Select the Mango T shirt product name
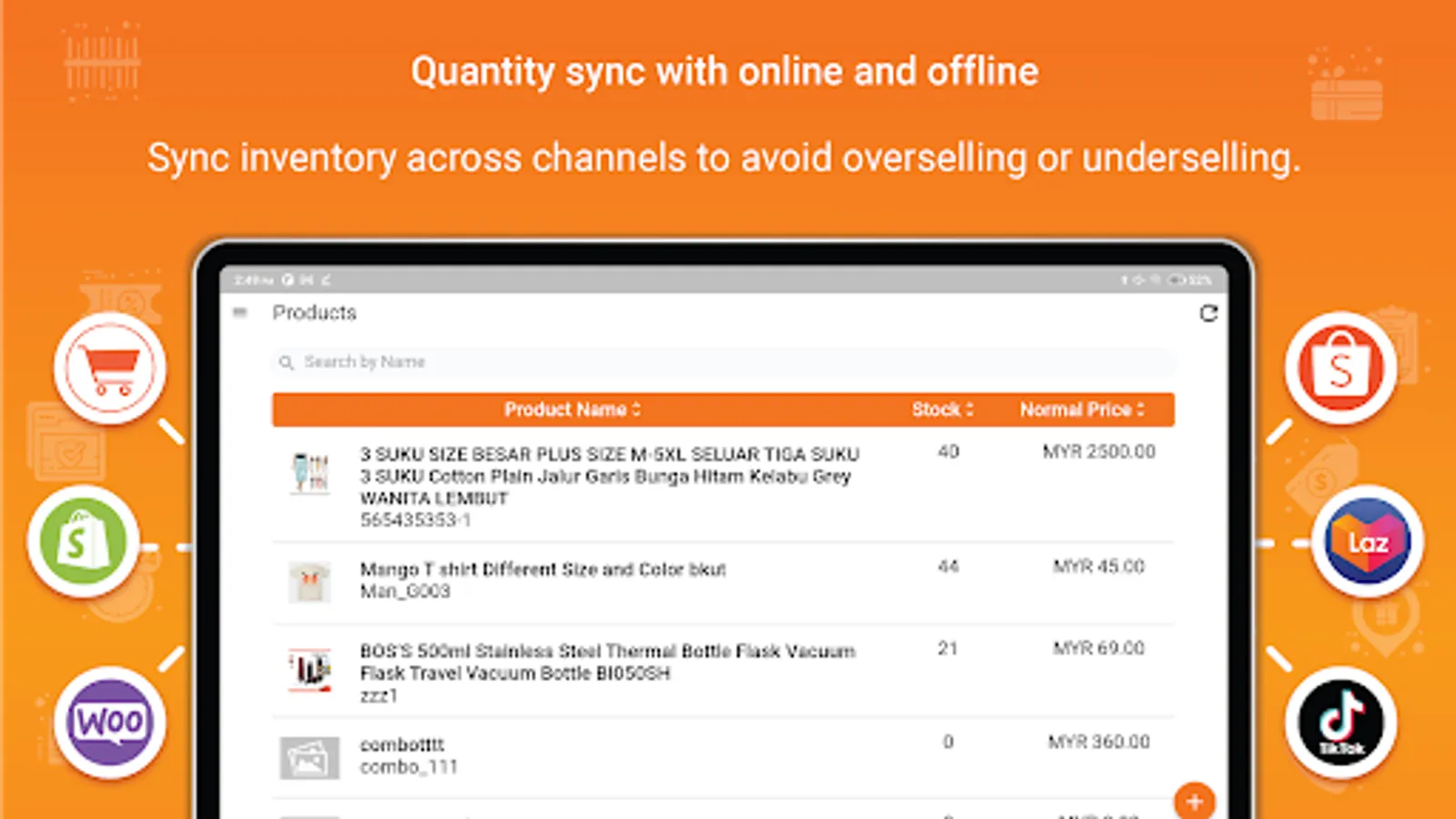The height and width of the screenshot is (819, 1456). click(543, 570)
